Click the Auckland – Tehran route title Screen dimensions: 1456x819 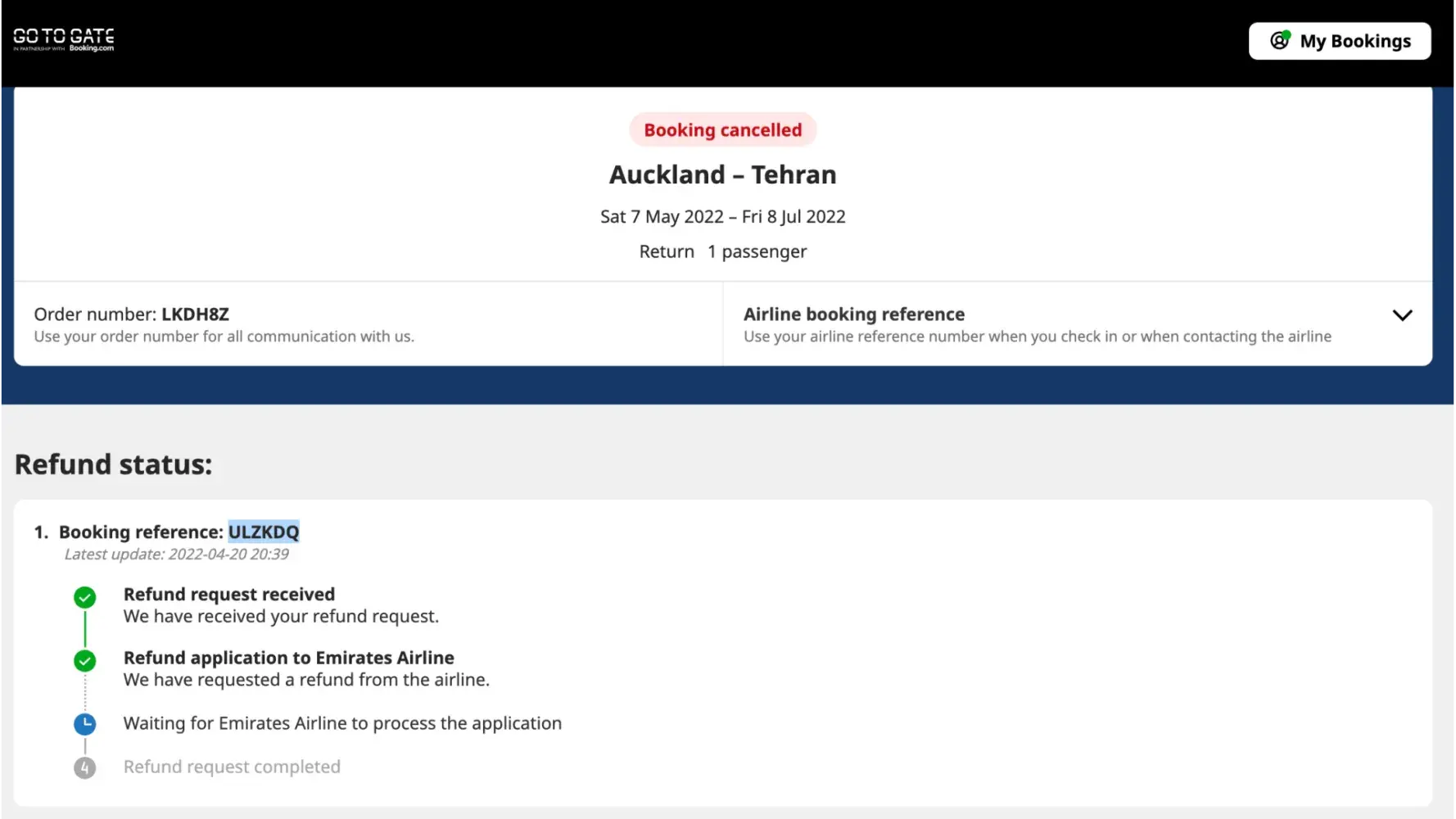coord(722,174)
